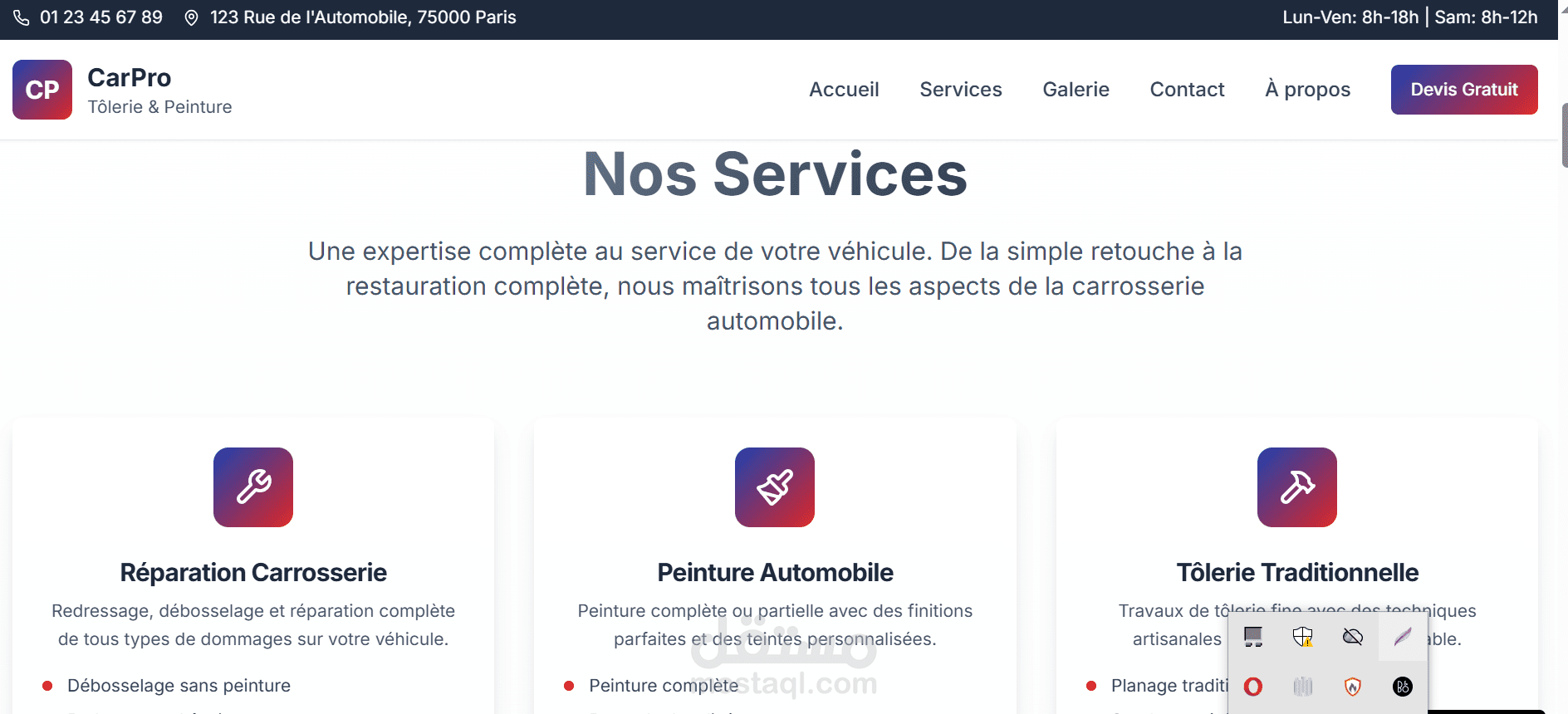Click the CP logo icon
The height and width of the screenshot is (714, 1568).
pyautogui.click(x=42, y=90)
